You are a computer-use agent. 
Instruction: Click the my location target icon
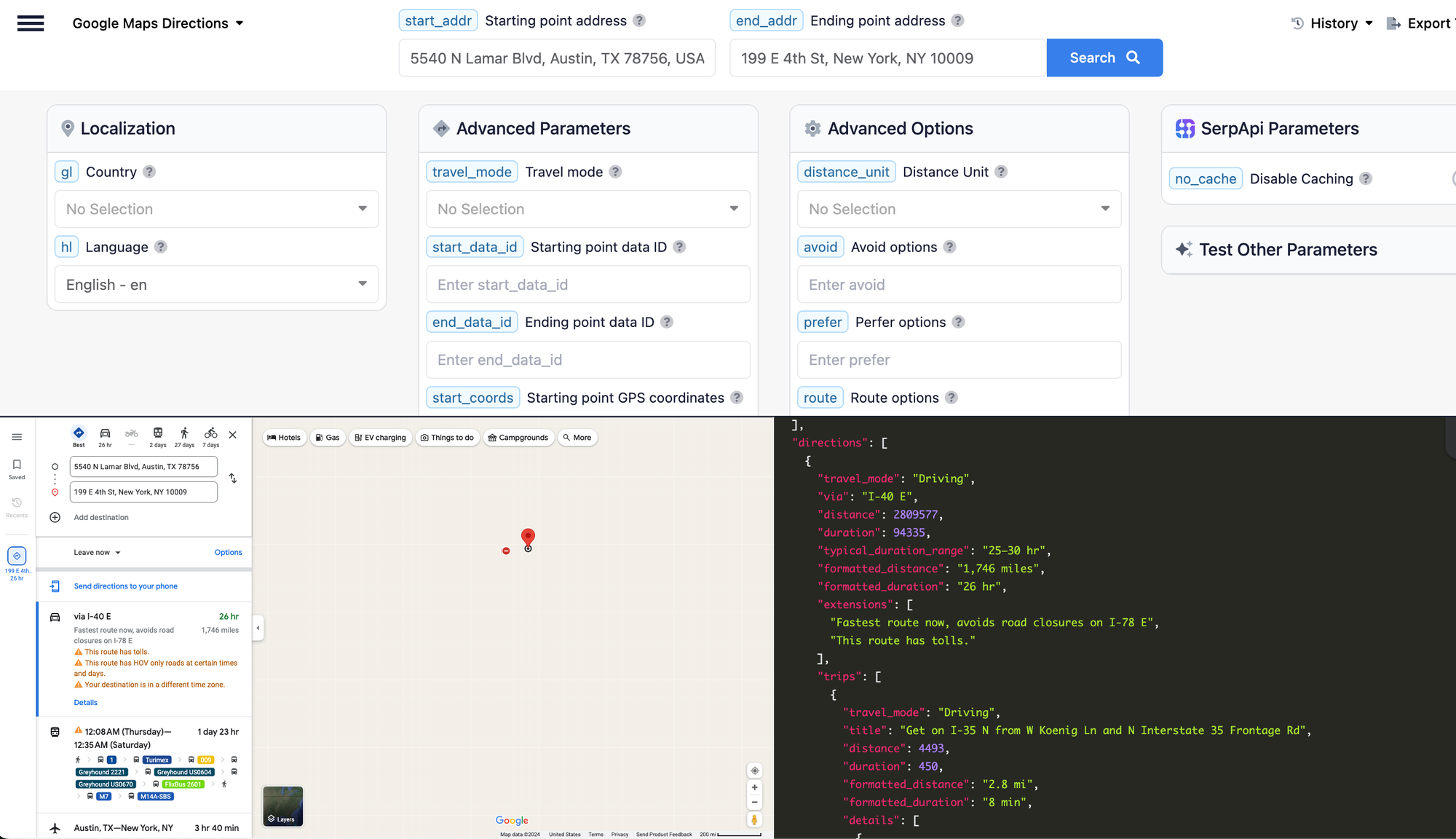tap(755, 771)
